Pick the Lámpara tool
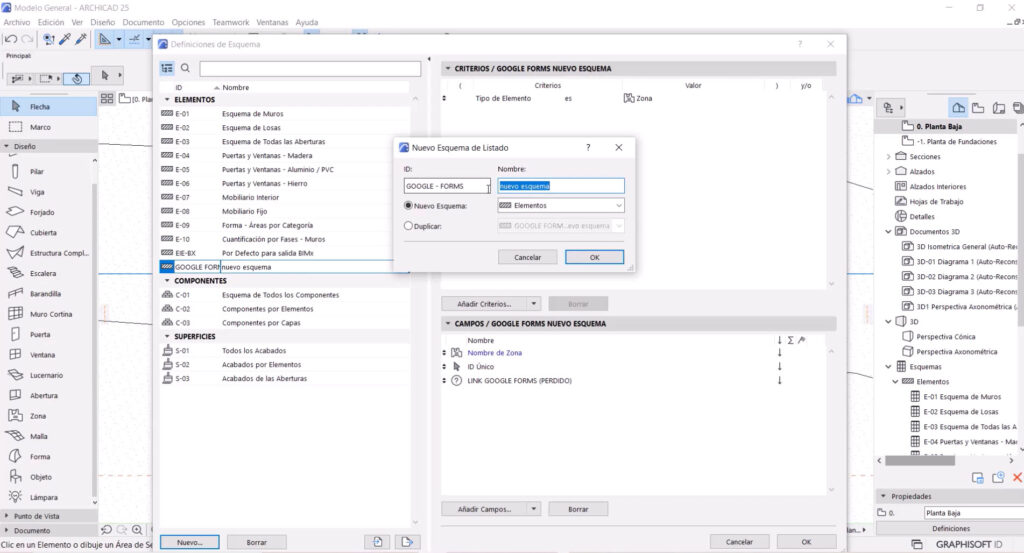1024x553 pixels. click(x=43, y=497)
